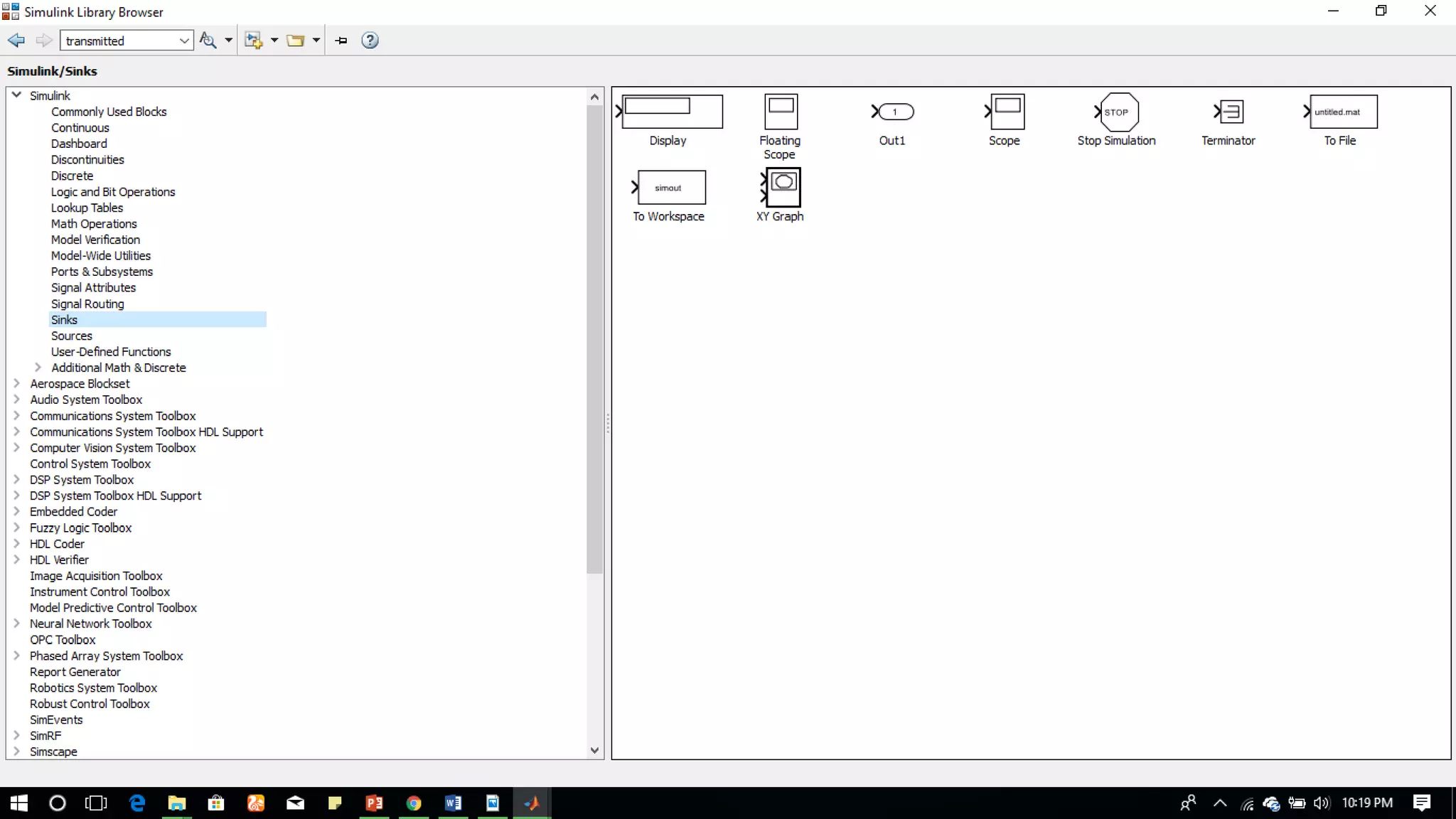Select the Stop Simulation block
Viewport: 1456px width, 819px height.
[x=1118, y=112]
